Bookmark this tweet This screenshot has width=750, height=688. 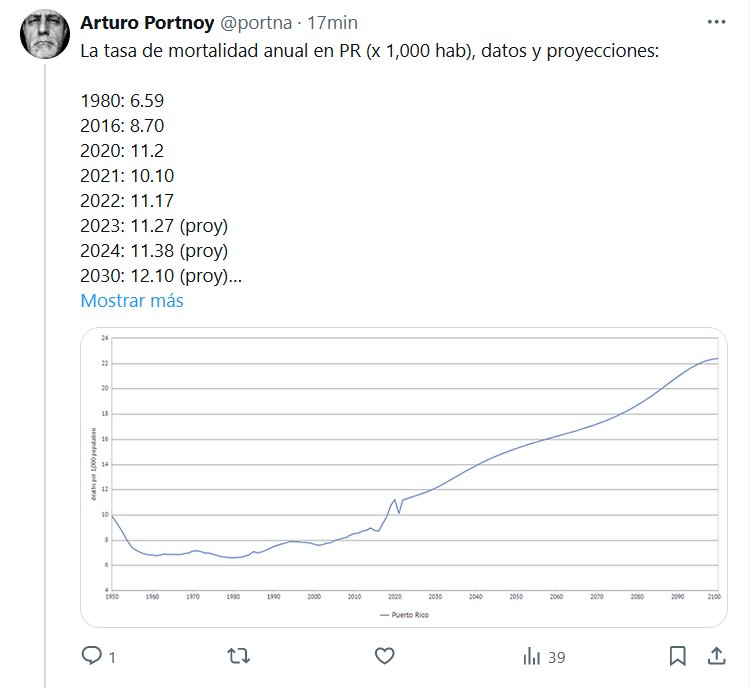tap(677, 656)
